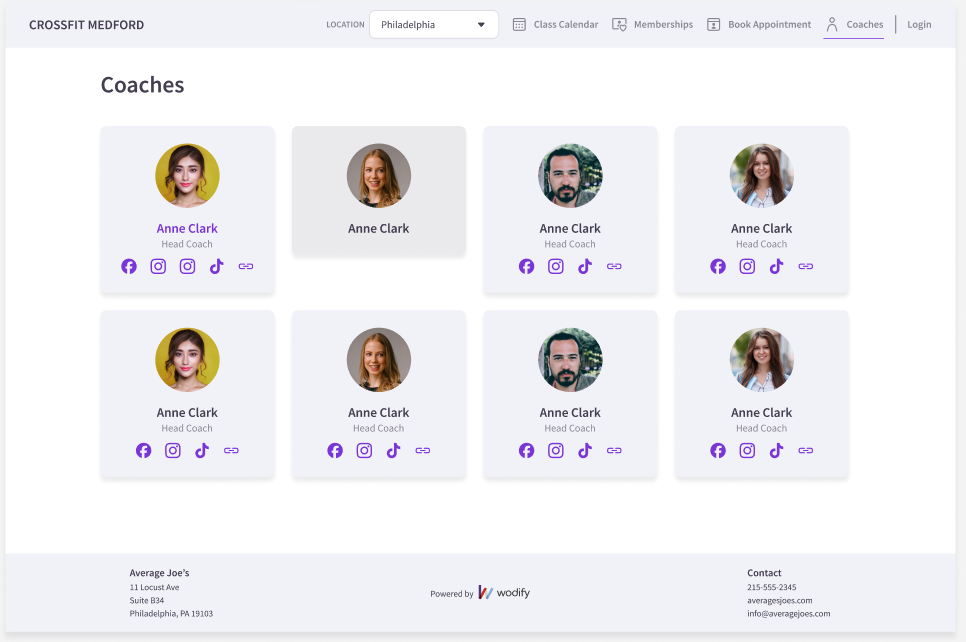Click the CROSSFIT MEDFORD site title

point(86,25)
